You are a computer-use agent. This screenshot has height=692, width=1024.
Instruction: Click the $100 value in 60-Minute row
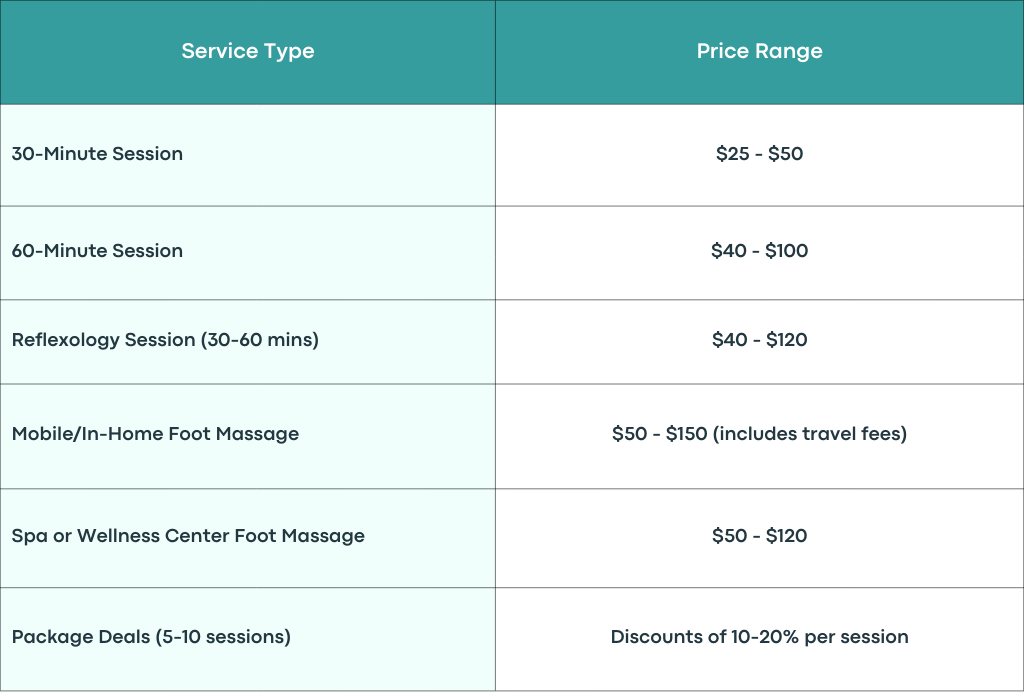(x=786, y=251)
